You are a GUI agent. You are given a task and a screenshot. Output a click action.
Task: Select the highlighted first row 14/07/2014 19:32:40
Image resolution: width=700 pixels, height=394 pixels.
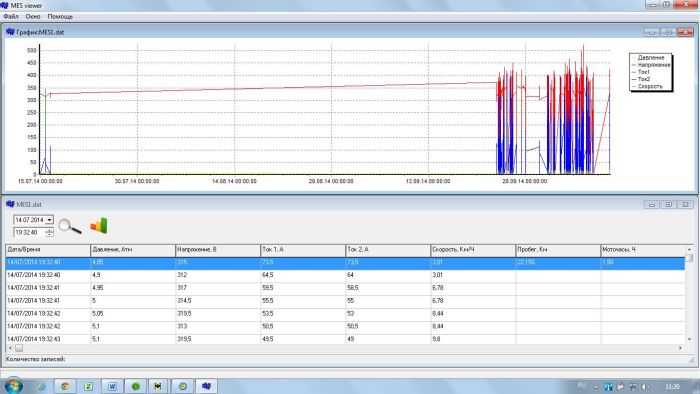(x=345, y=263)
